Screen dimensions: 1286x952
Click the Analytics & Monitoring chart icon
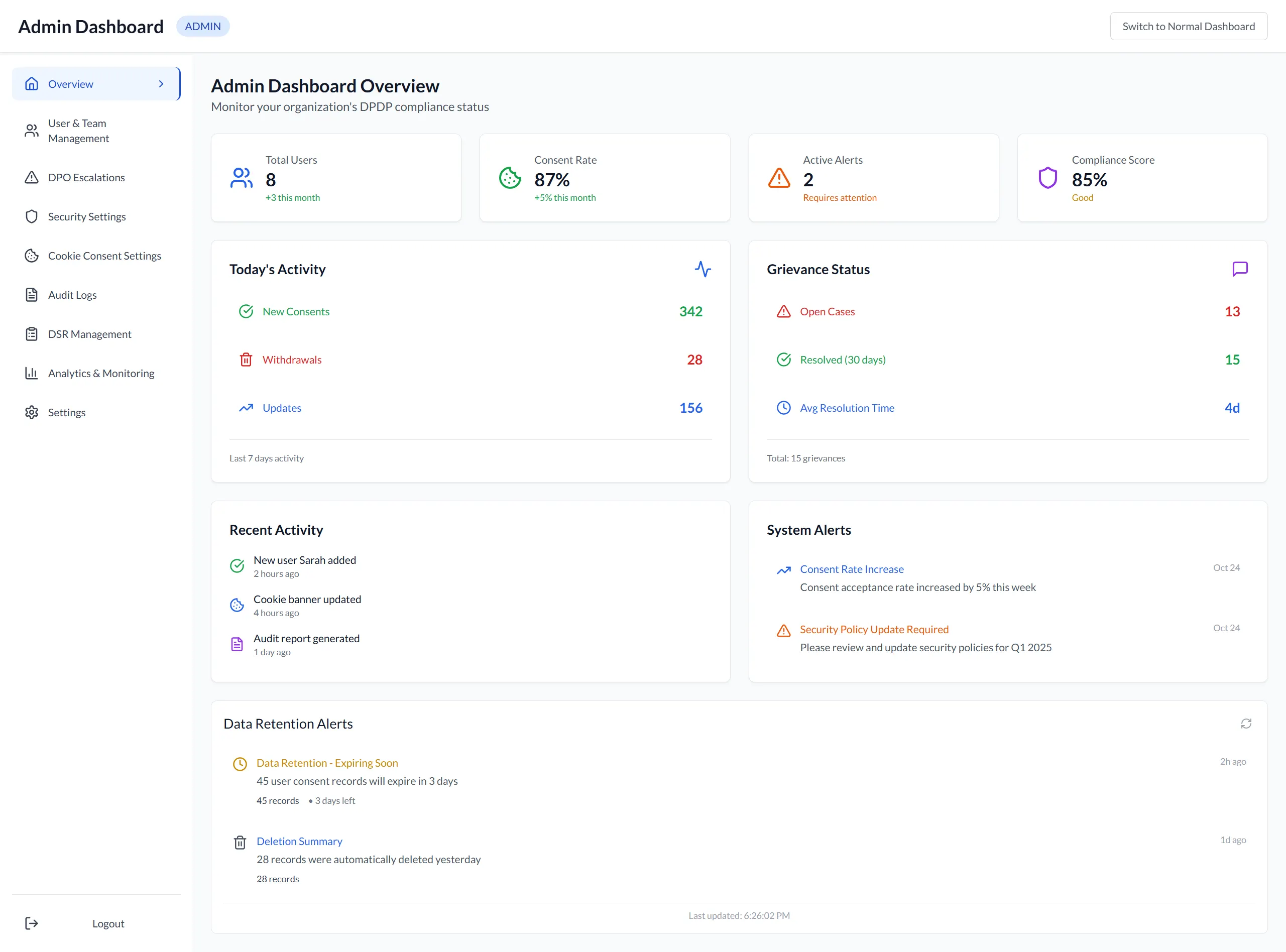tap(32, 373)
